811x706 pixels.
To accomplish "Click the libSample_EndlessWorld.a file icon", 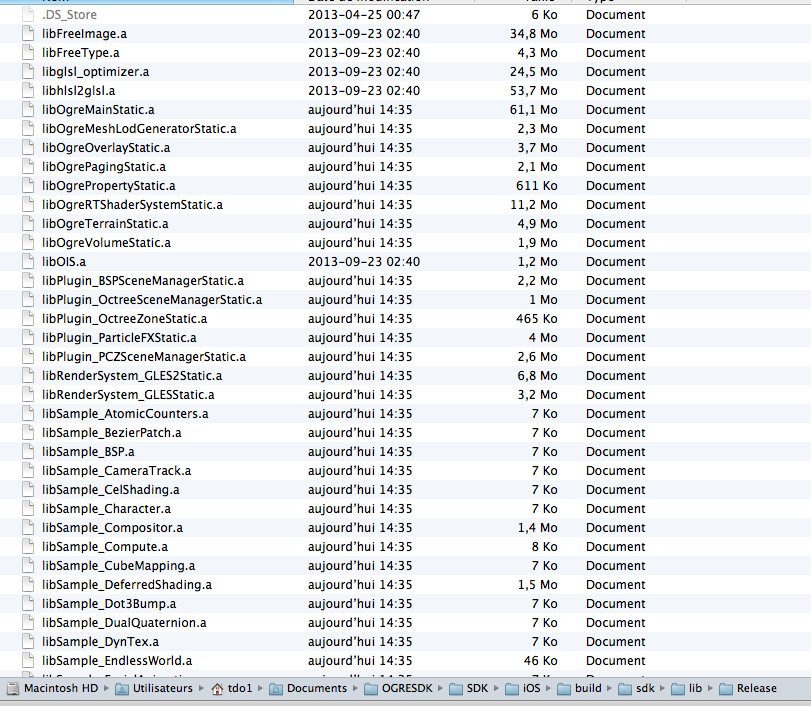I will [x=28, y=660].
